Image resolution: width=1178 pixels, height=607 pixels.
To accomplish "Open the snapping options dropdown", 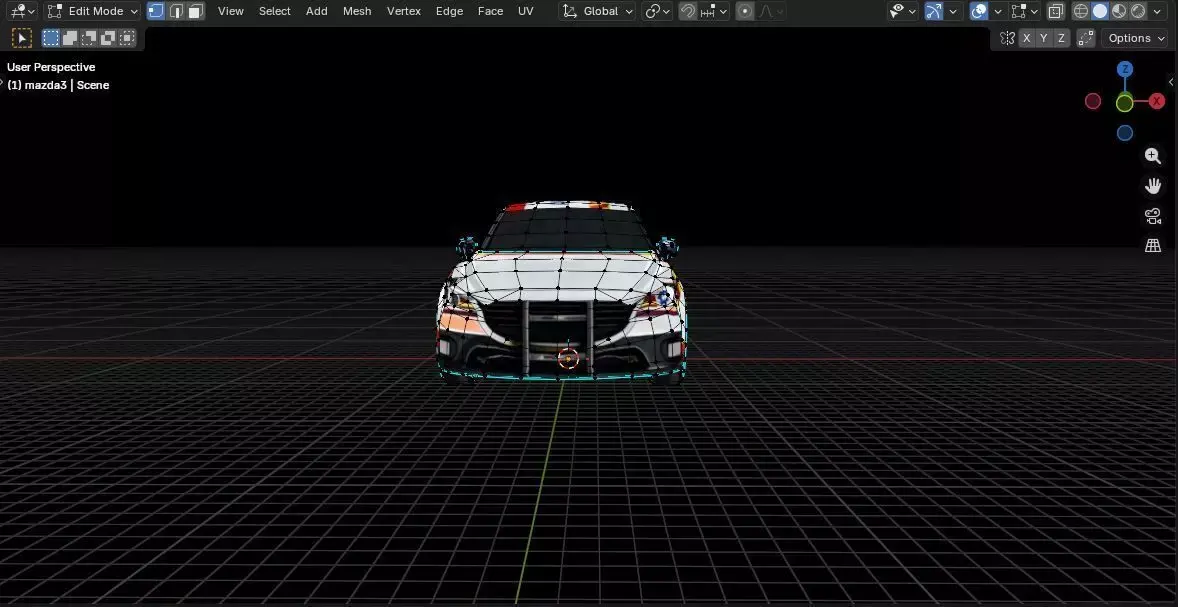I will [x=714, y=11].
